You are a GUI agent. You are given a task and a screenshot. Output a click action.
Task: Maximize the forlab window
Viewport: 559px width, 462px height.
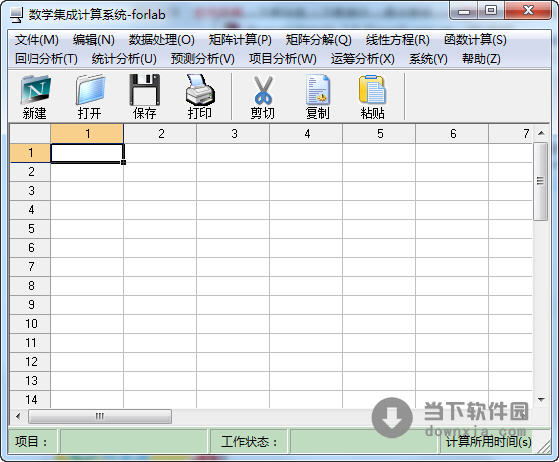click(x=491, y=11)
